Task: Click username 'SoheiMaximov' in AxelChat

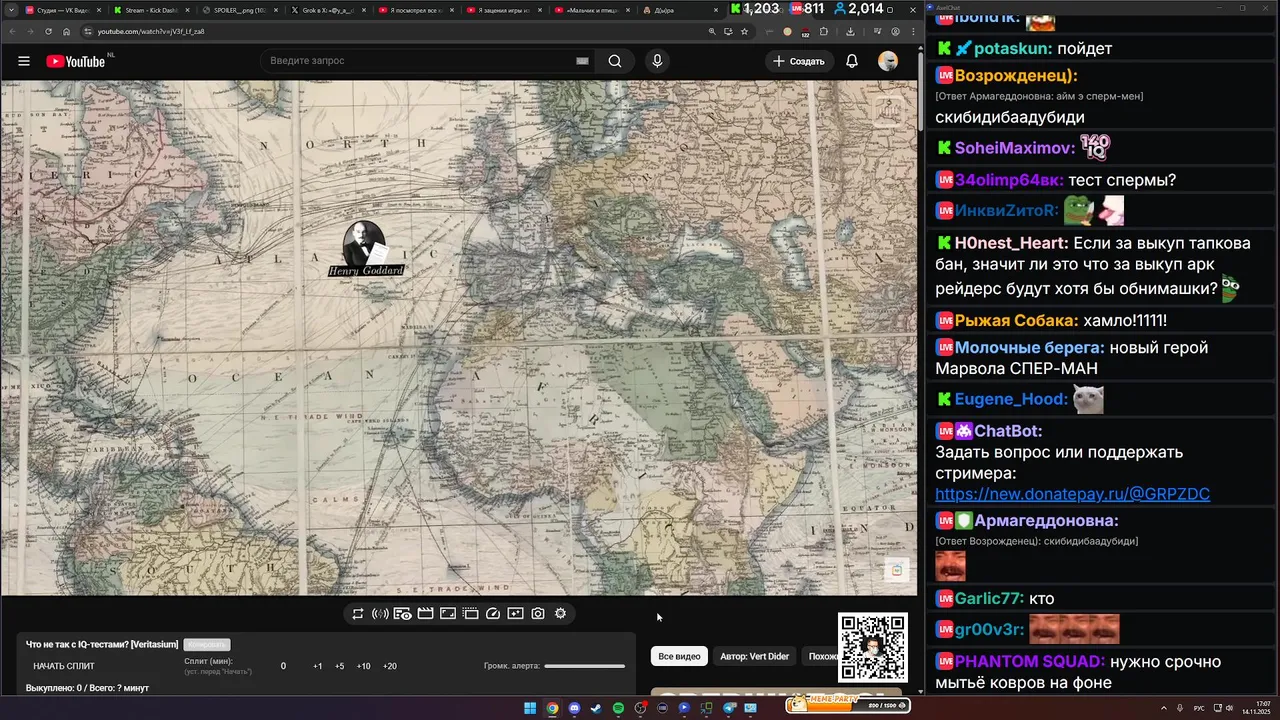Action: 1014,148
